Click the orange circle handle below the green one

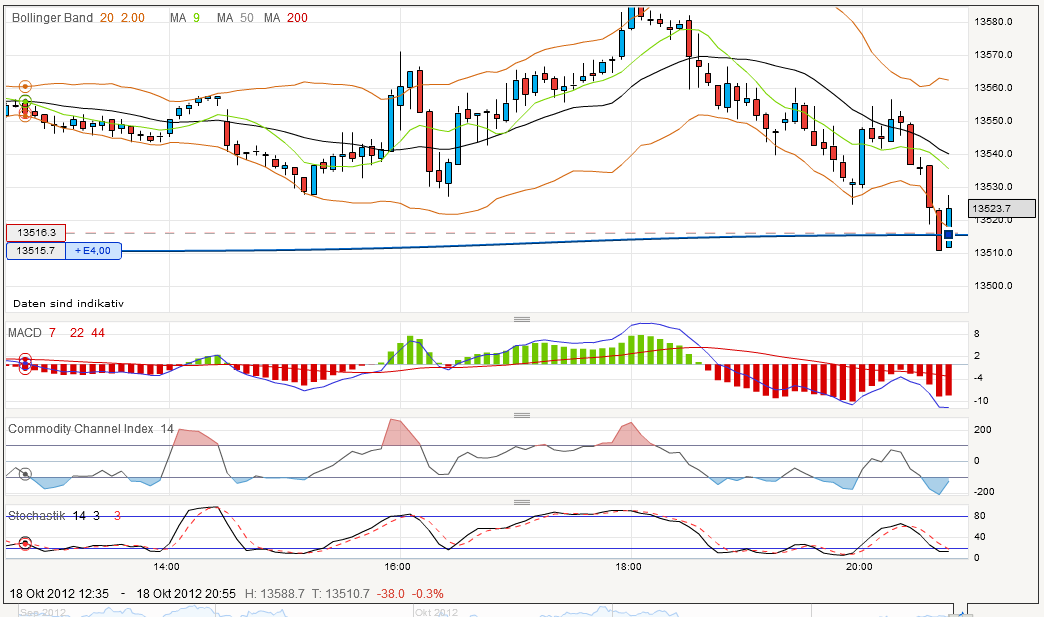pyautogui.click(x=25, y=113)
